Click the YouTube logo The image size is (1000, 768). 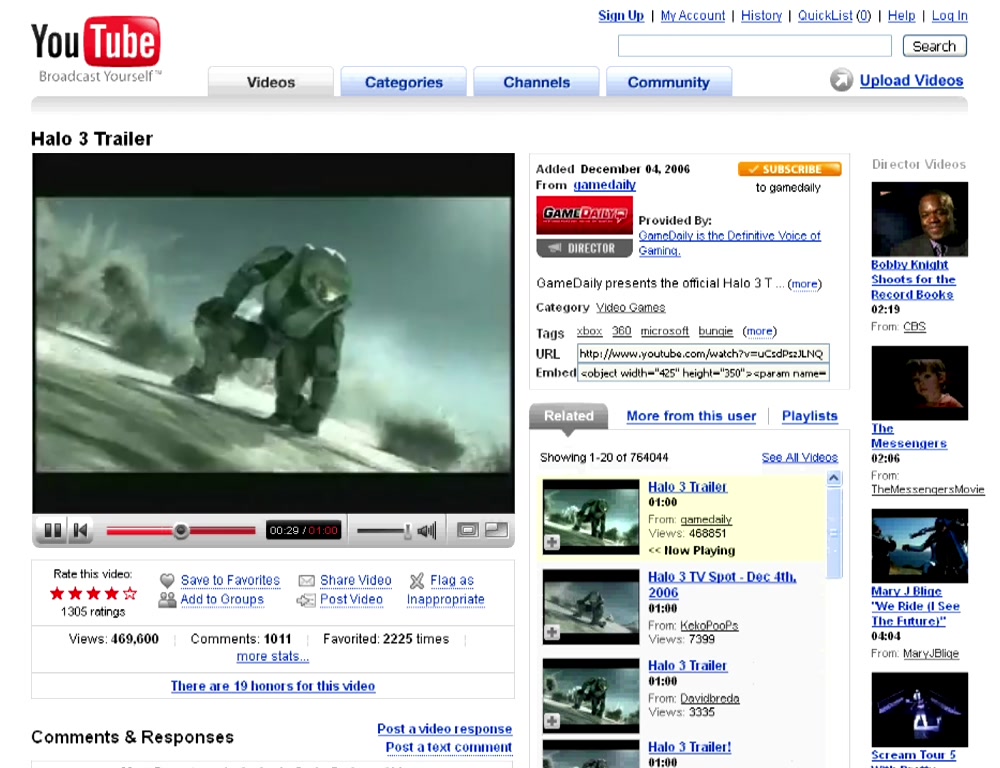click(96, 49)
